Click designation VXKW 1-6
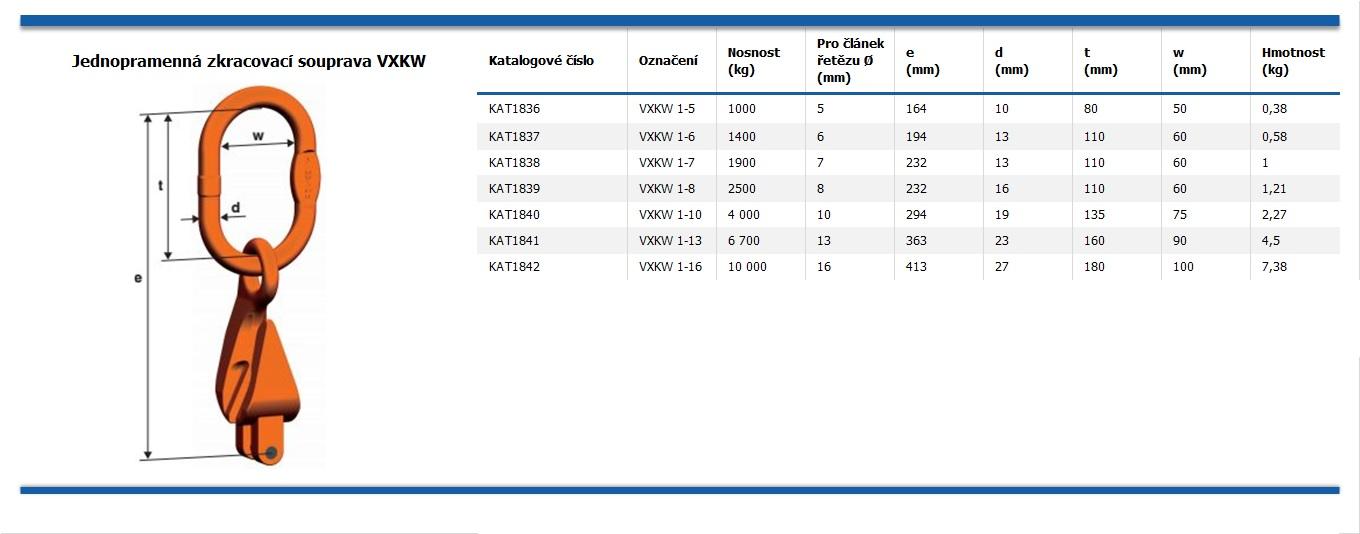 (x=667, y=136)
